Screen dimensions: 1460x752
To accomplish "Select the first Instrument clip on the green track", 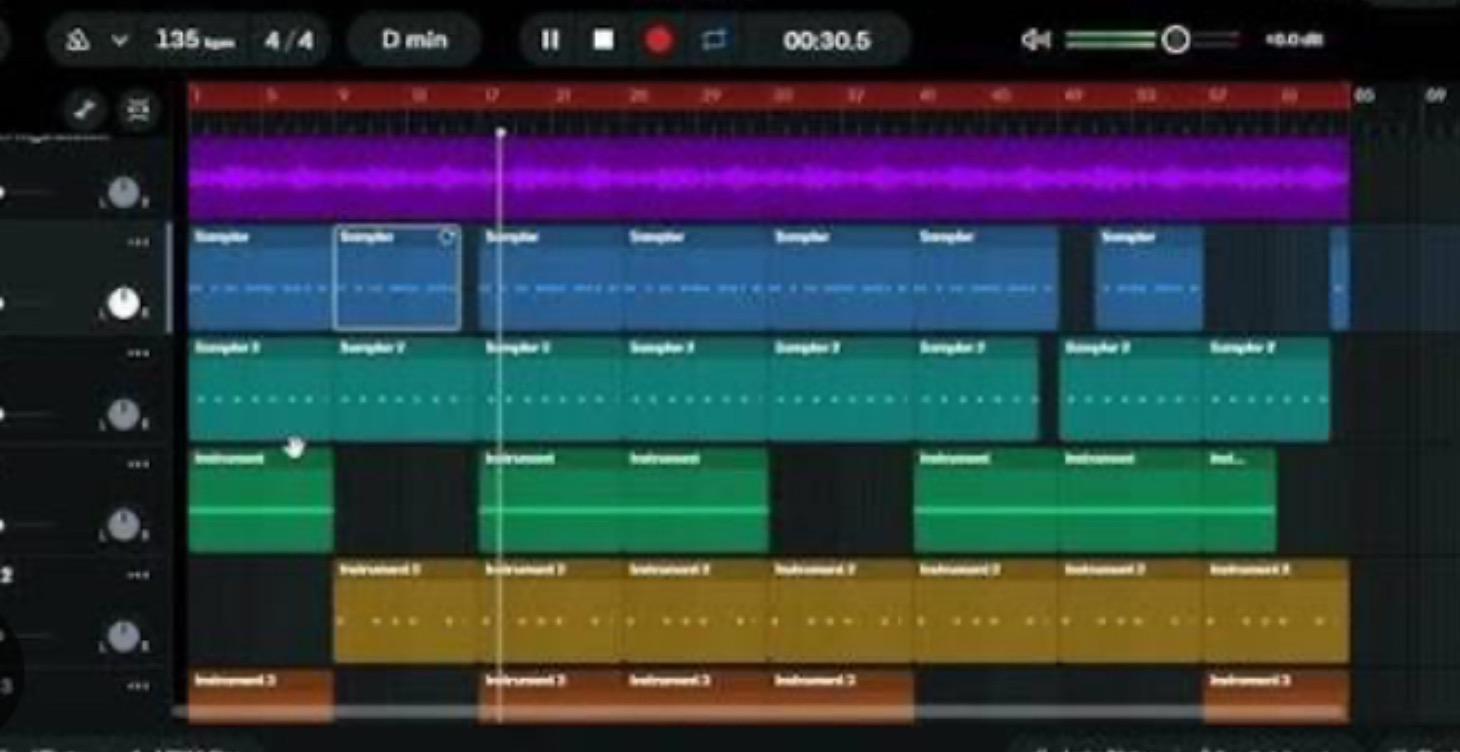I will [x=260, y=500].
